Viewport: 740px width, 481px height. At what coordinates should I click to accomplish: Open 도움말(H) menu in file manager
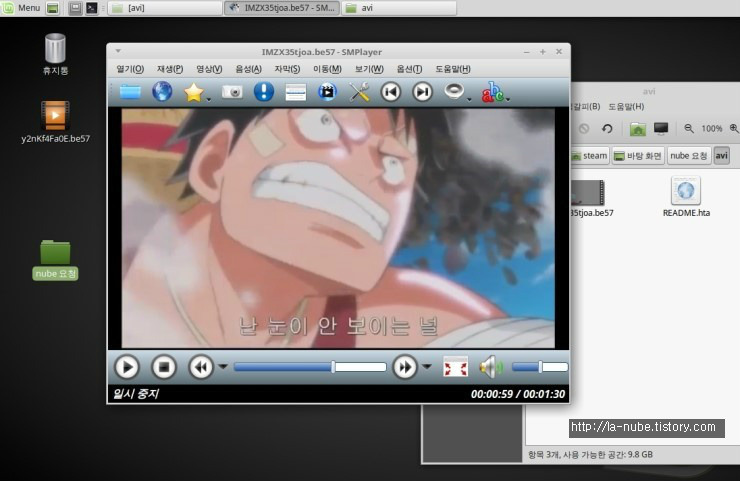626,107
